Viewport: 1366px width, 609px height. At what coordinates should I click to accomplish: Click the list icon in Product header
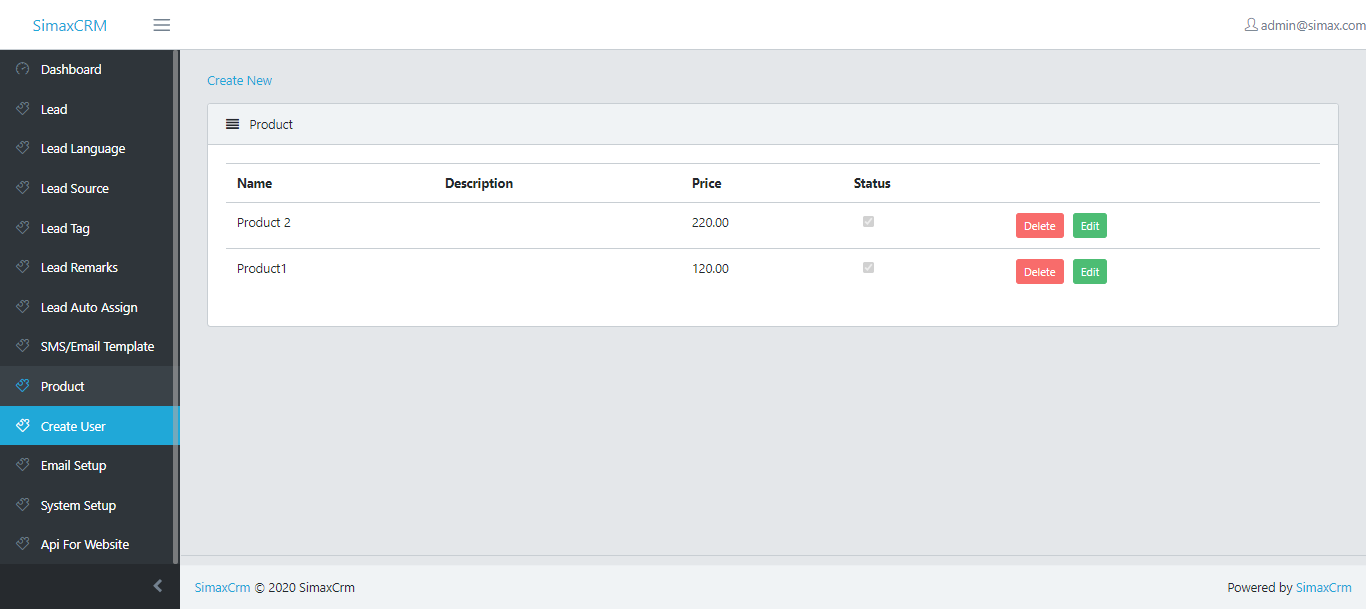click(232, 125)
